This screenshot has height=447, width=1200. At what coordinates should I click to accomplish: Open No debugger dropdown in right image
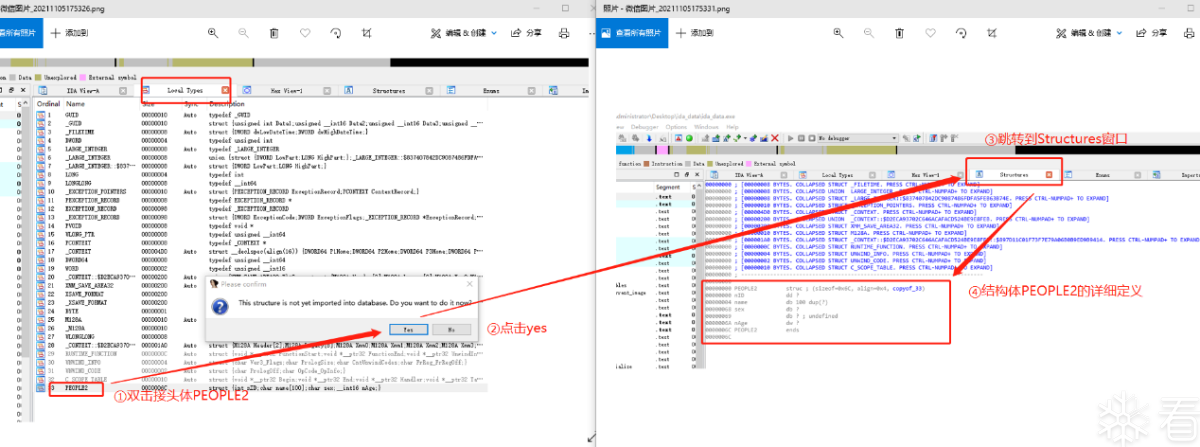[856, 138]
